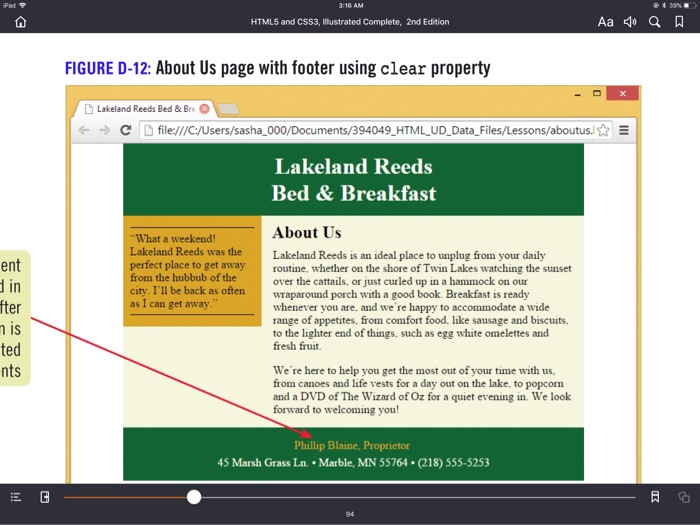Click the file URL address bar

pos(375,130)
